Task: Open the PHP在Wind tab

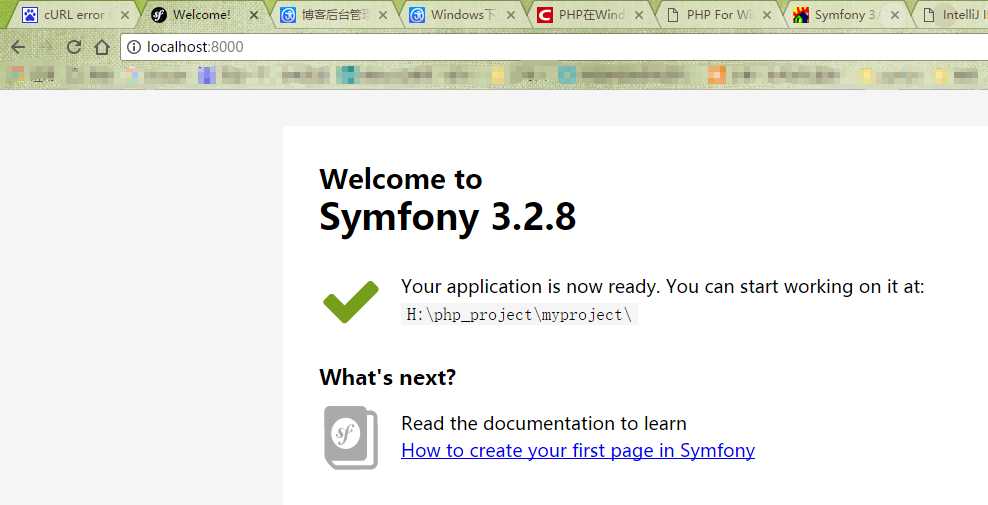Action: [x=590, y=15]
